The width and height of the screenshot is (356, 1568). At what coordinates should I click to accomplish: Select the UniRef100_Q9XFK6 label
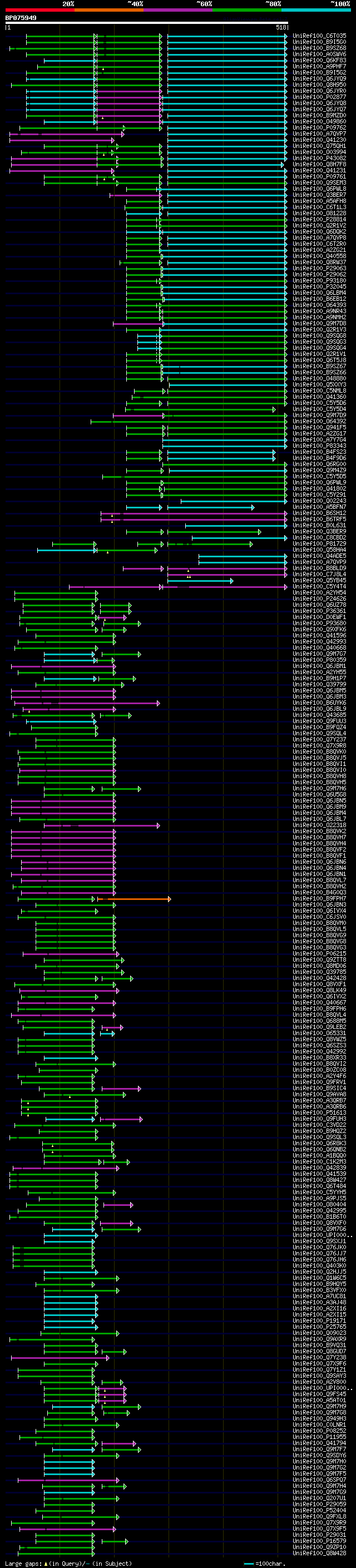click(x=319, y=630)
